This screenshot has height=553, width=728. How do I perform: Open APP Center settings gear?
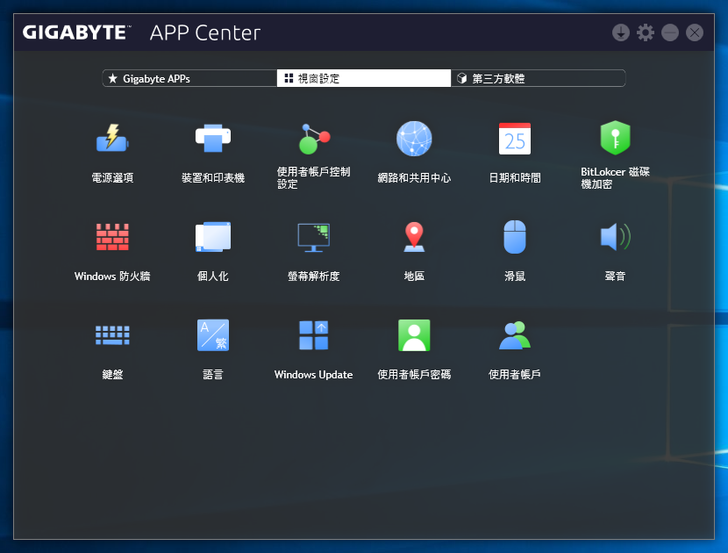(646, 33)
